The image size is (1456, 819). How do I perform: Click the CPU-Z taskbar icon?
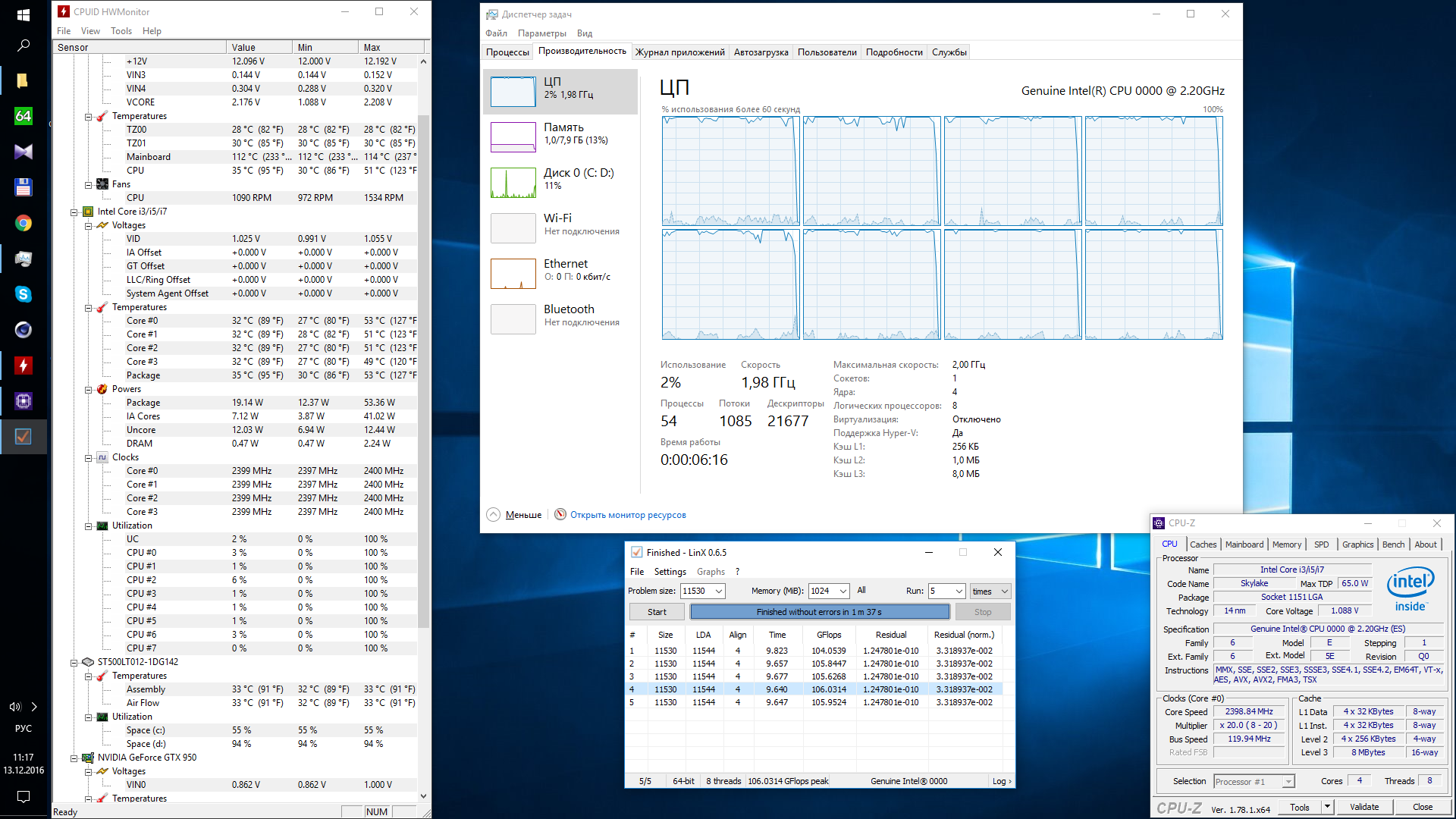[x=23, y=401]
